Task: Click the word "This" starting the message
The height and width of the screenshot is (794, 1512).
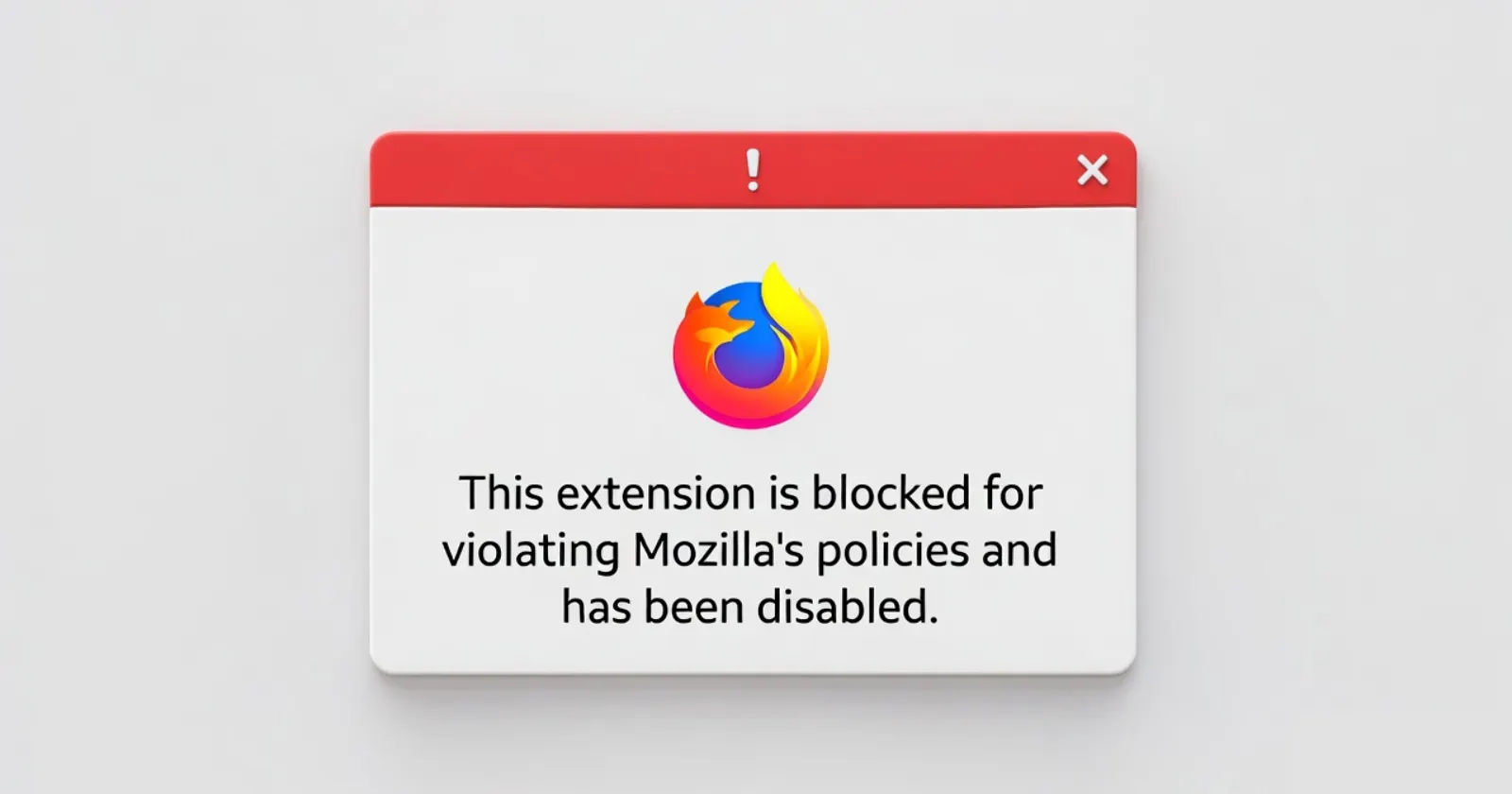Action: [x=501, y=493]
